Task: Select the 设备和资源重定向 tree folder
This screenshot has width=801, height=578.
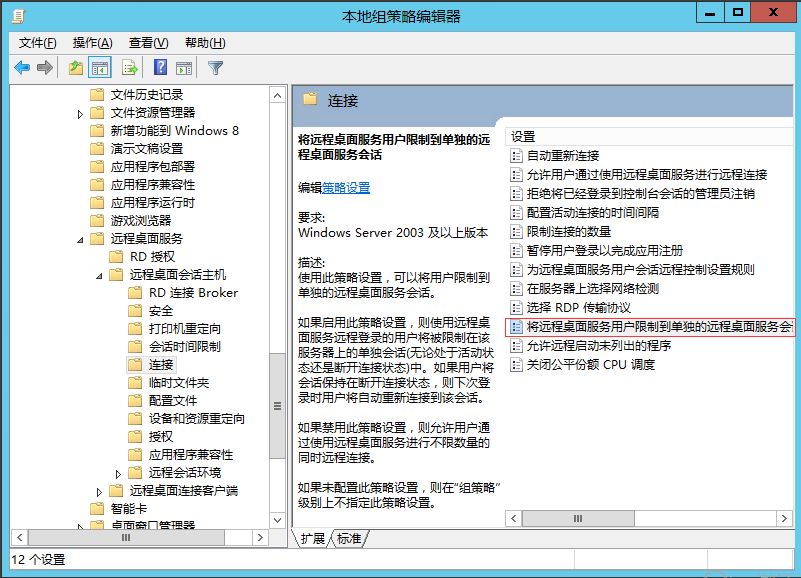Action: point(197,419)
